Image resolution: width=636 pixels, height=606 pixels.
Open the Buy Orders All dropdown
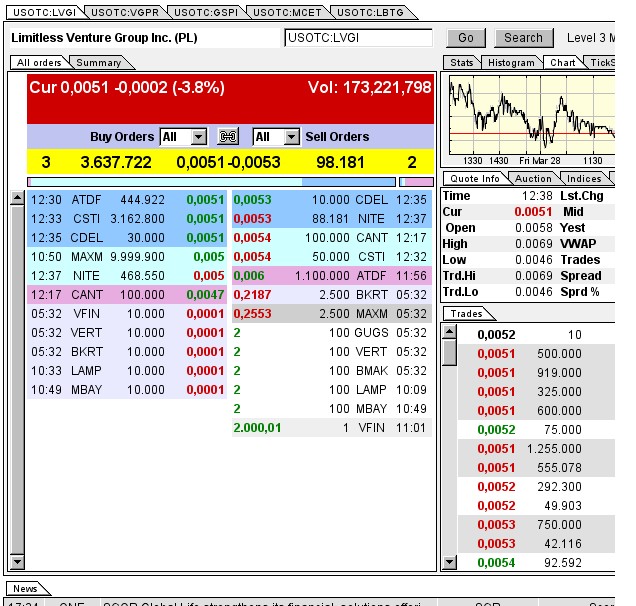pyautogui.click(x=184, y=137)
